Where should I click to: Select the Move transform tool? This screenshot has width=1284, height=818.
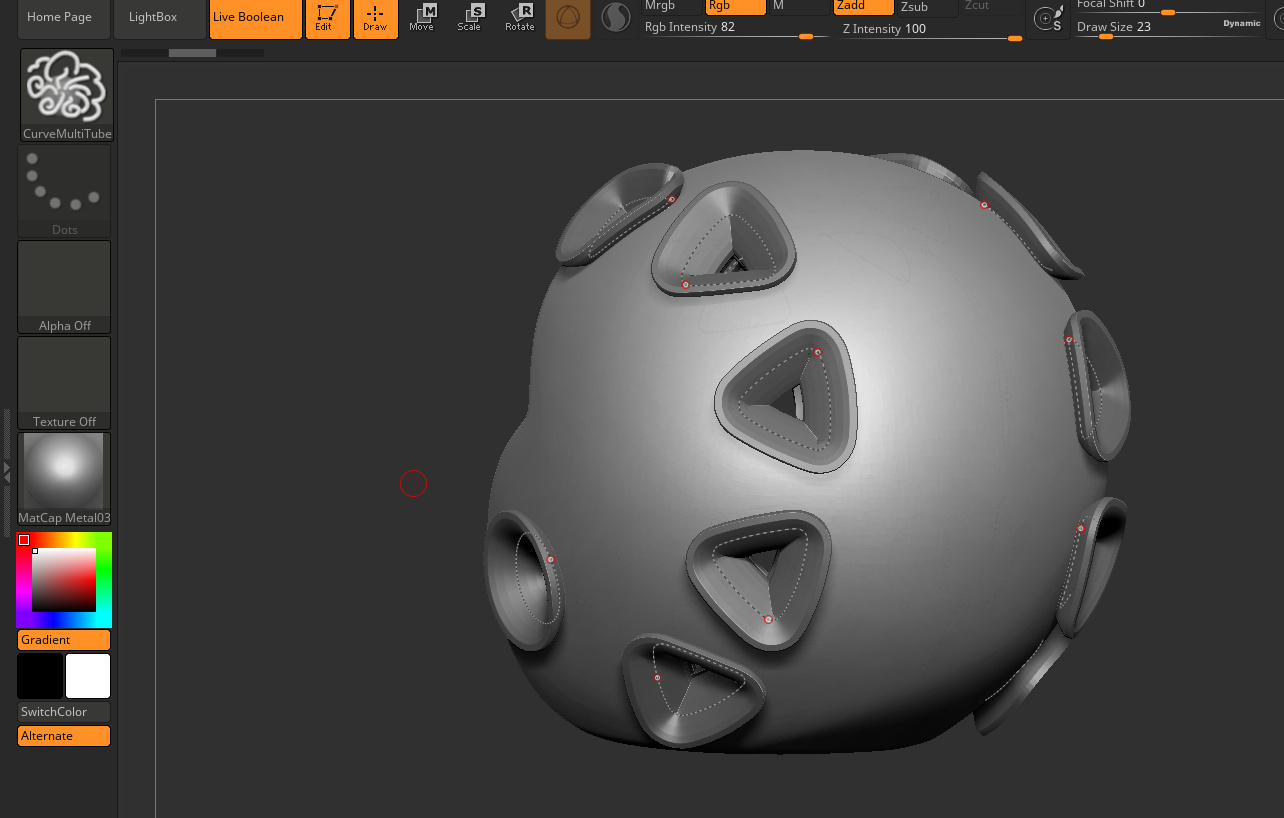pos(422,19)
